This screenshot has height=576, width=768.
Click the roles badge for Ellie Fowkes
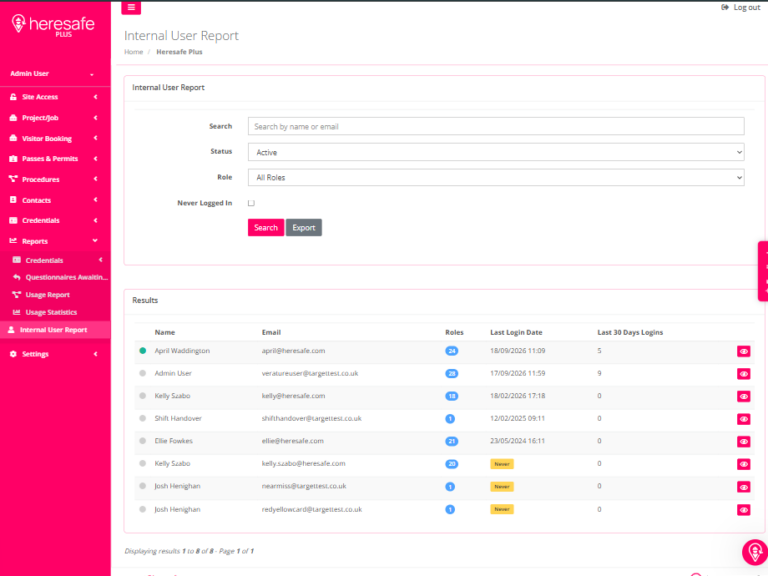[x=452, y=441]
